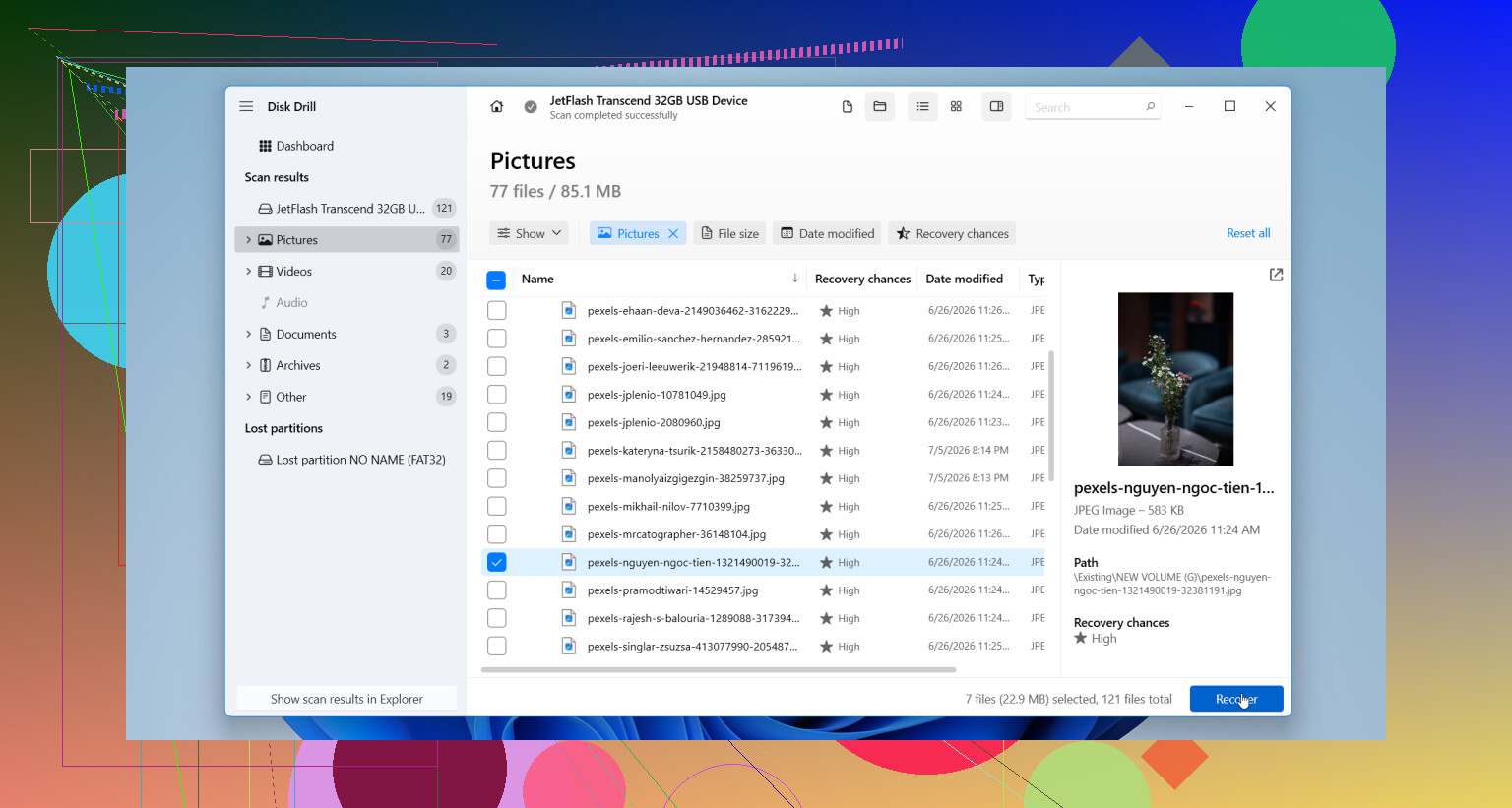Check the box for pexels-kateryna-tsurik file
The width and height of the screenshot is (1512, 808).
pyautogui.click(x=496, y=451)
